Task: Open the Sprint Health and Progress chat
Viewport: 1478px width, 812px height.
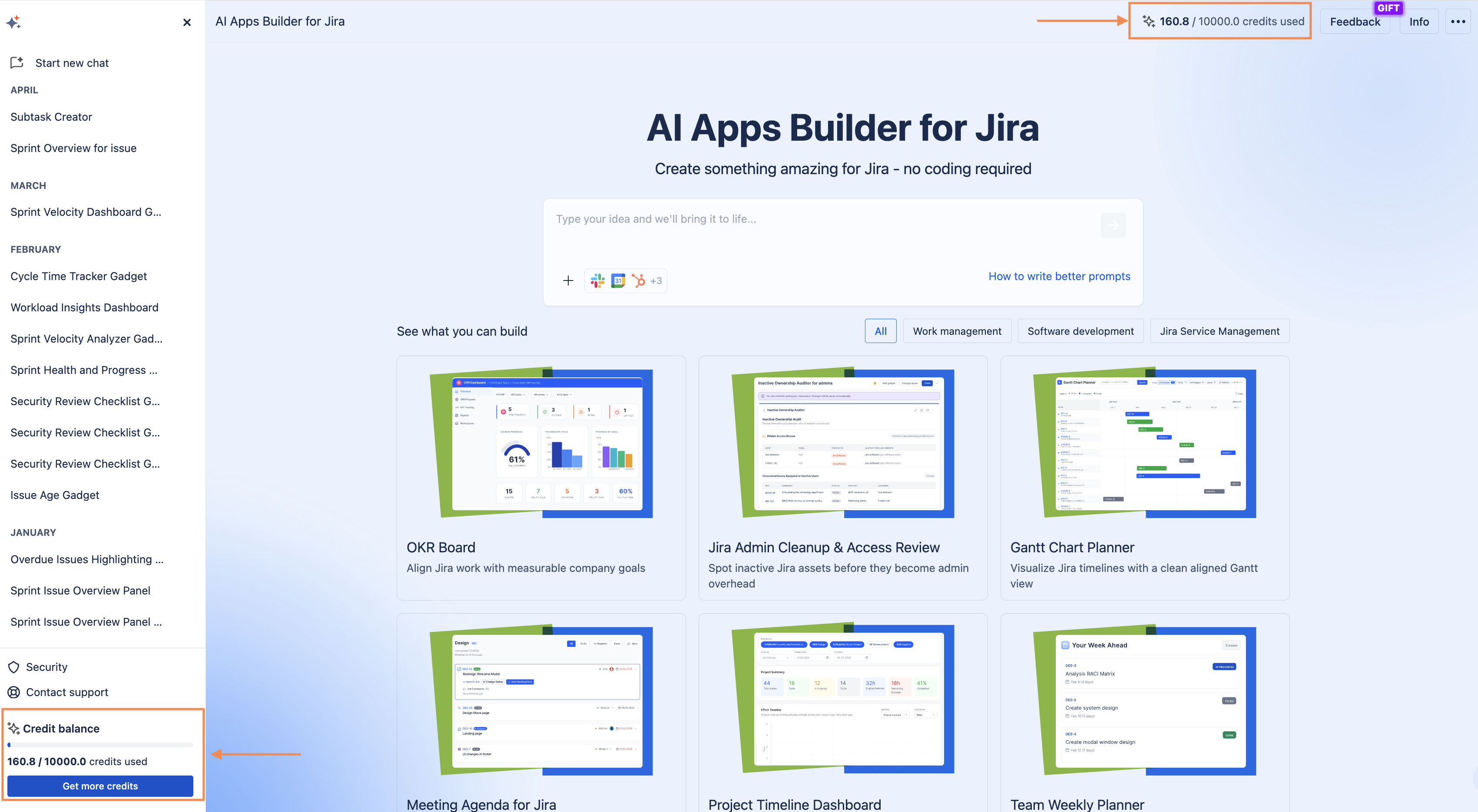Action: pyautogui.click(x=84, y=370)
